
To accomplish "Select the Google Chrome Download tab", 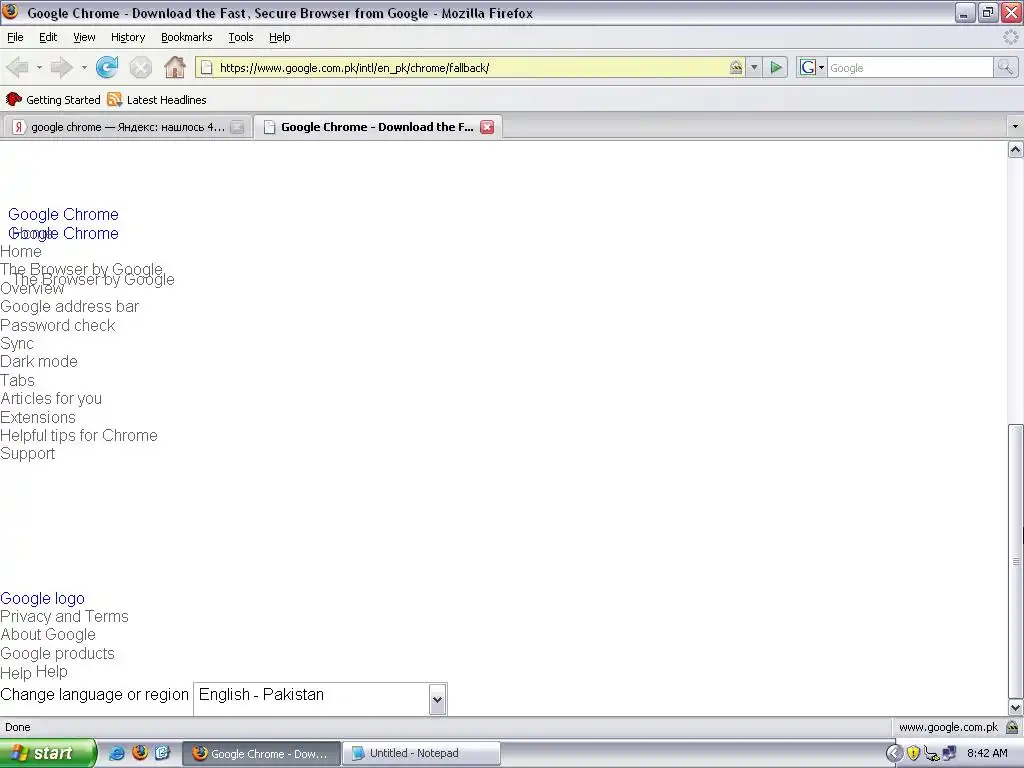I will (x=377, y=127).
